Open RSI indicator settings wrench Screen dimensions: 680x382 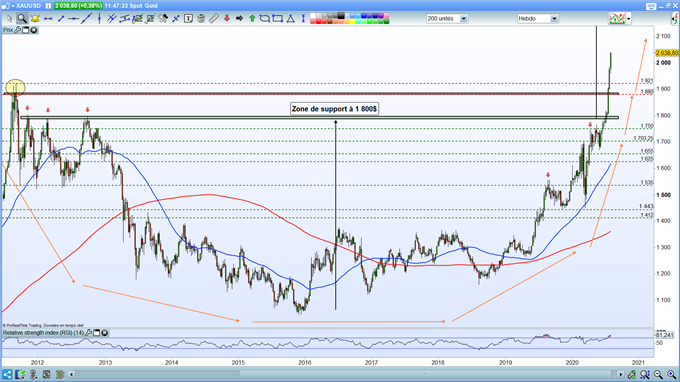88,333
